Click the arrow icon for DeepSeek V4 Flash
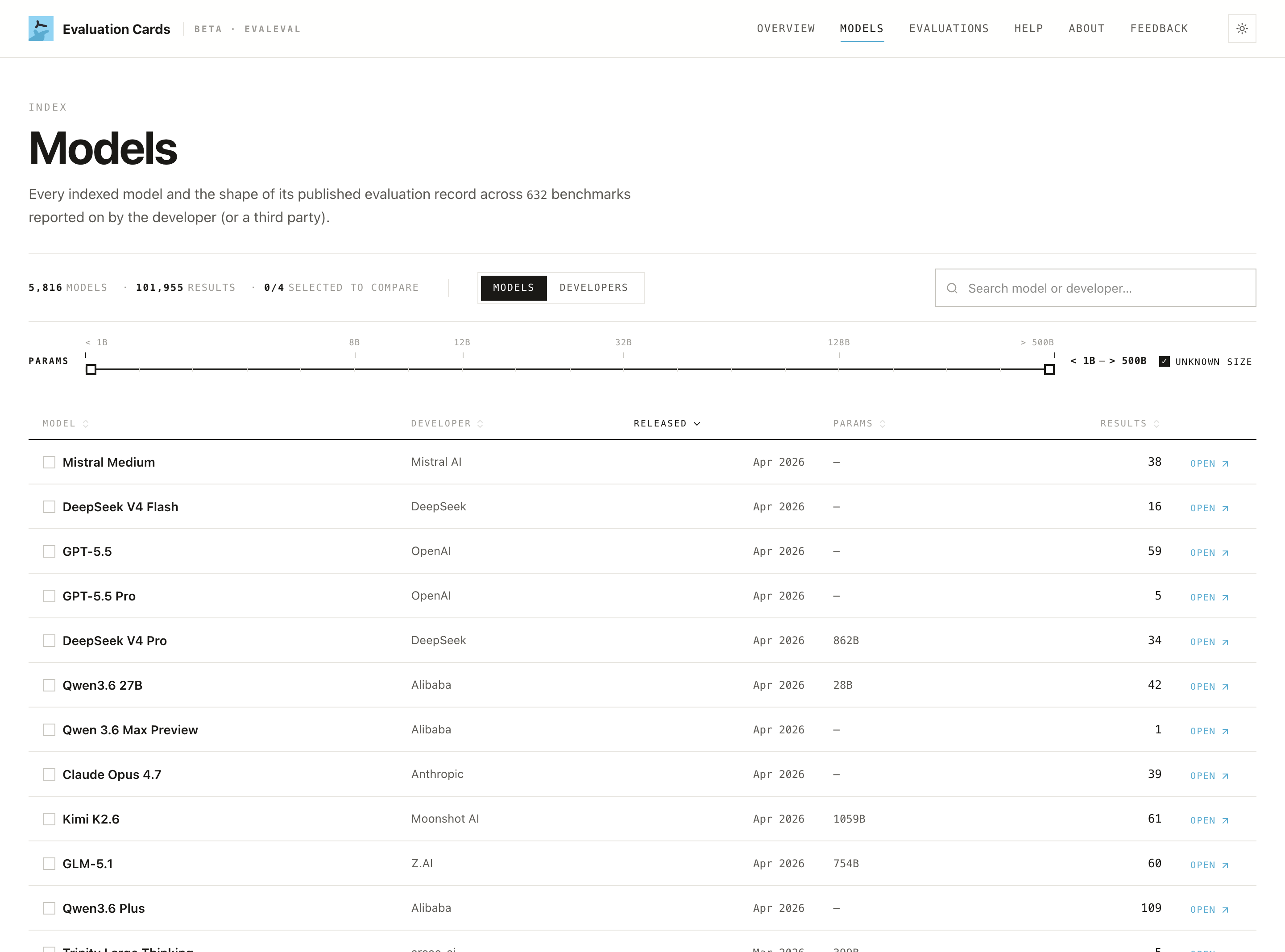The width and height of the screenshot is (1285, 952). click(x=1225, y=508)
